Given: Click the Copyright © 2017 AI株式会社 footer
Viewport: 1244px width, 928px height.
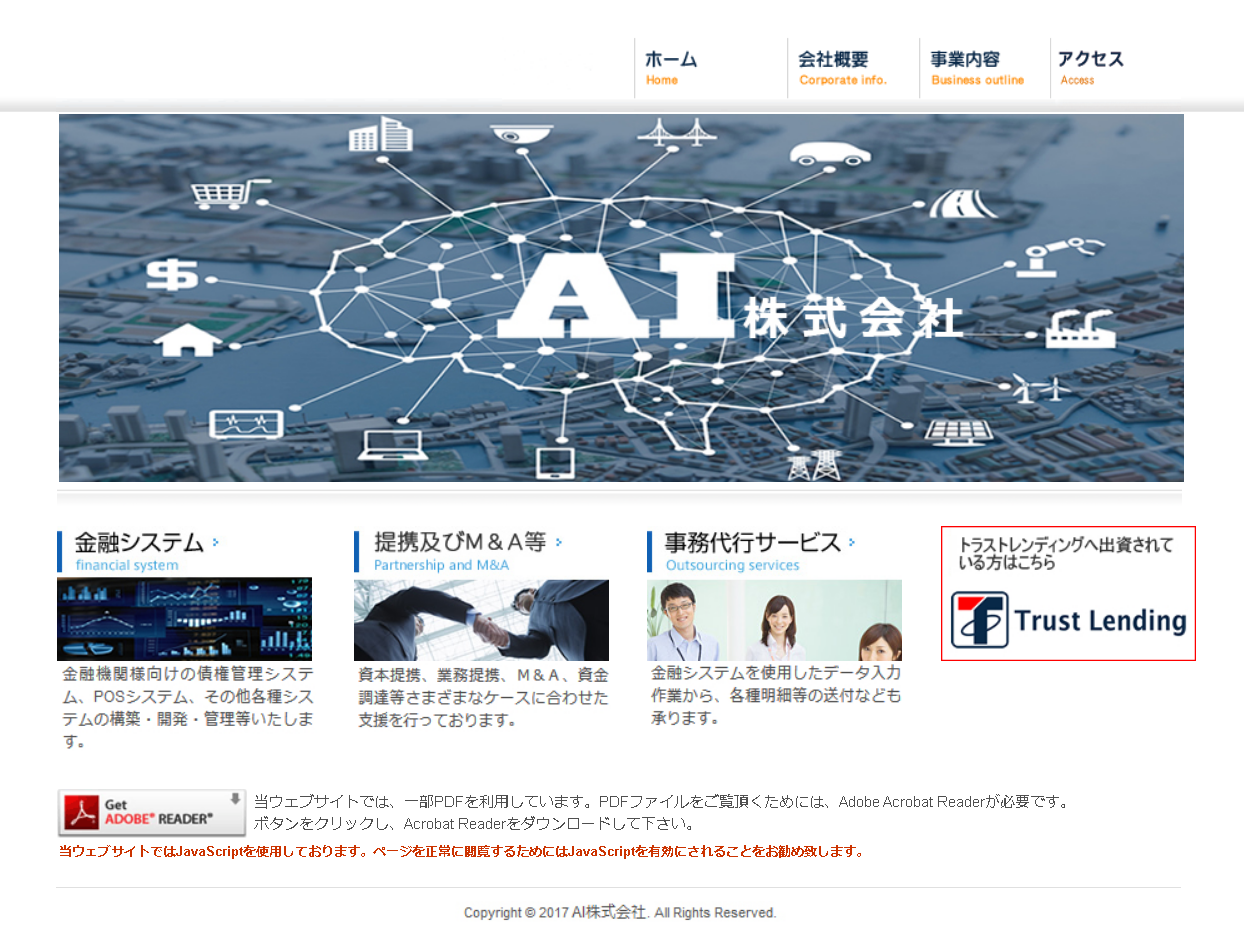Looking at the screenshot, I should [620, 913].
